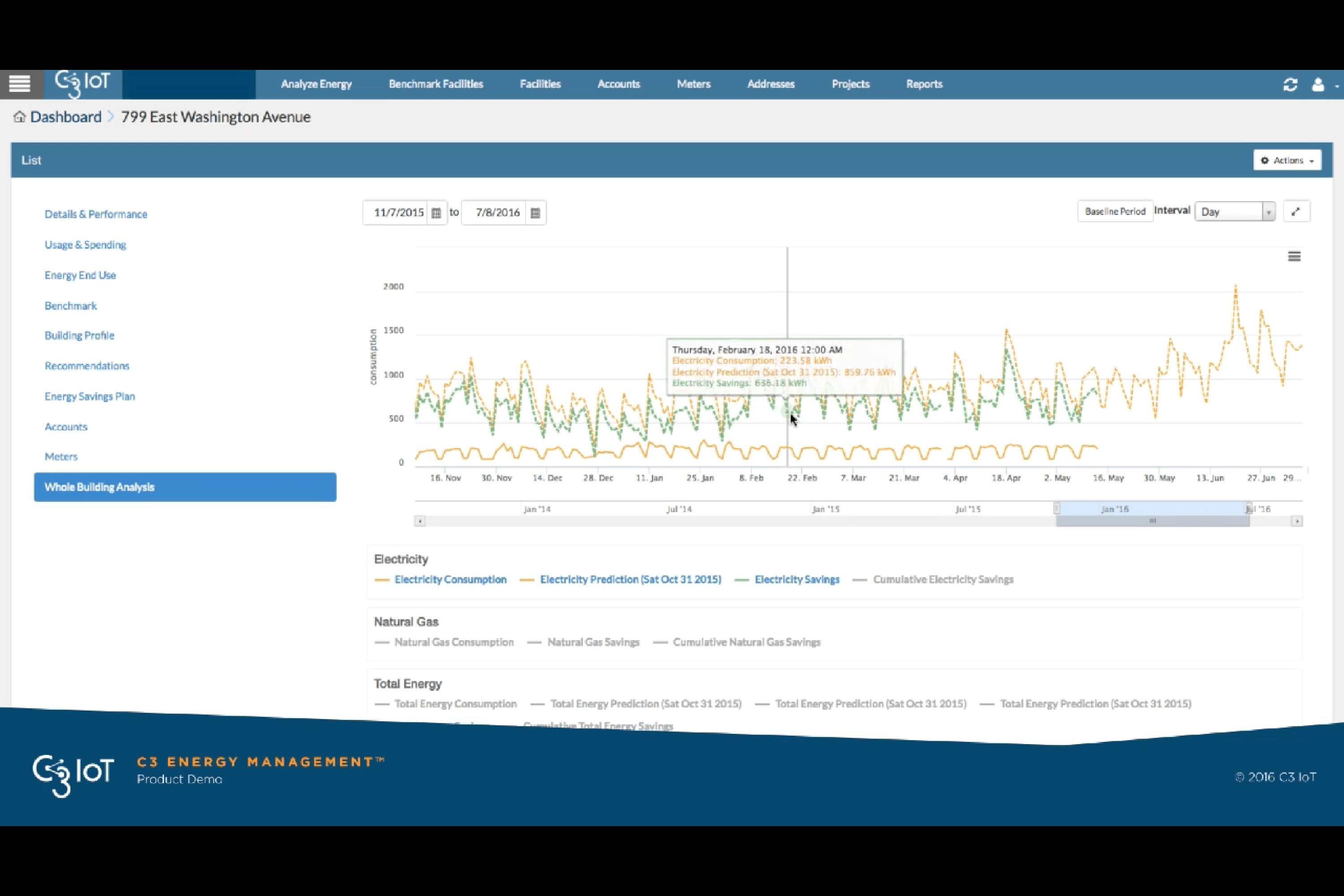Go back to Dashboard via the breadcrumb
Image resolution: width=1344 pixels, height=896 pixels.
coord(66,117)
